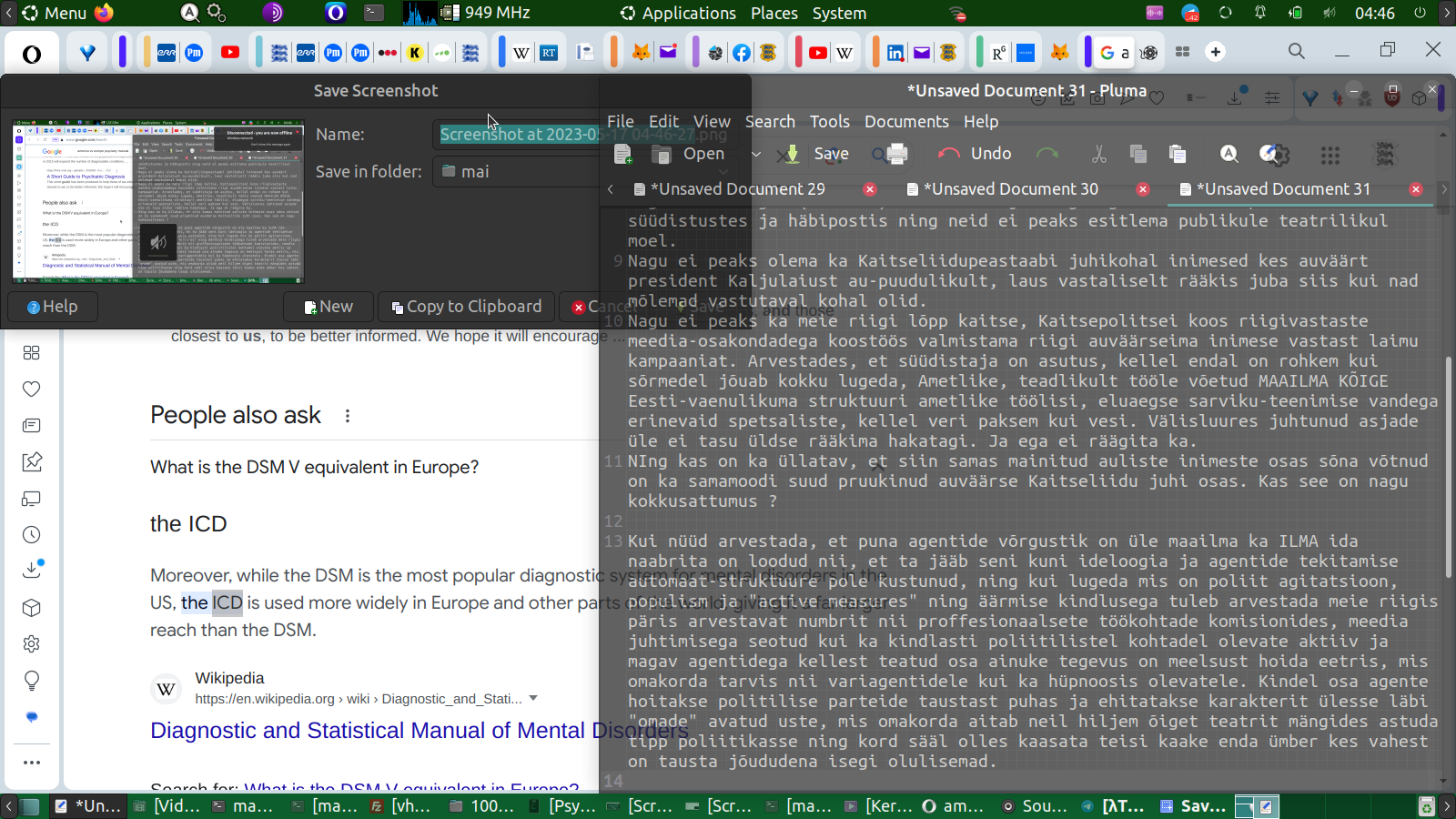
Task: Open Settings gear in Opera sidebar
Action: pyautogui.click(x=32, y=644)
